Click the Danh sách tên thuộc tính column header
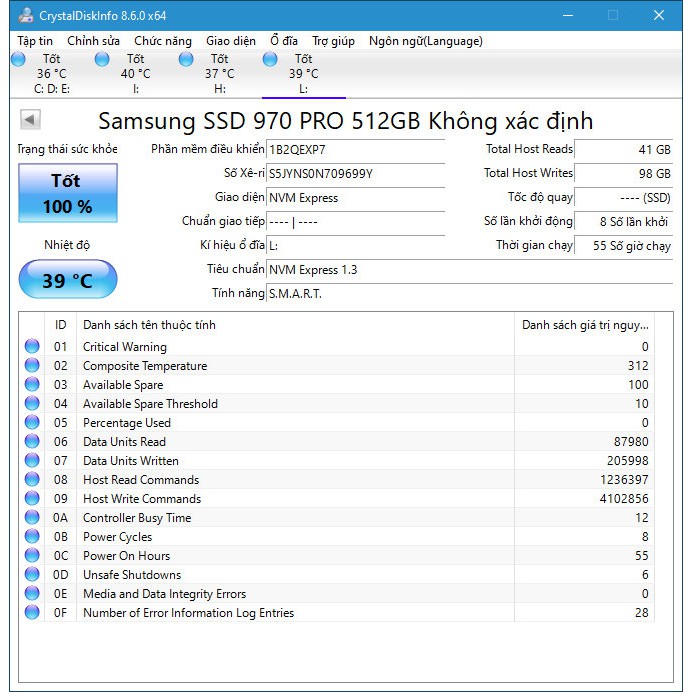The height and width of the screenshot is (692, 692). [295, 325]
